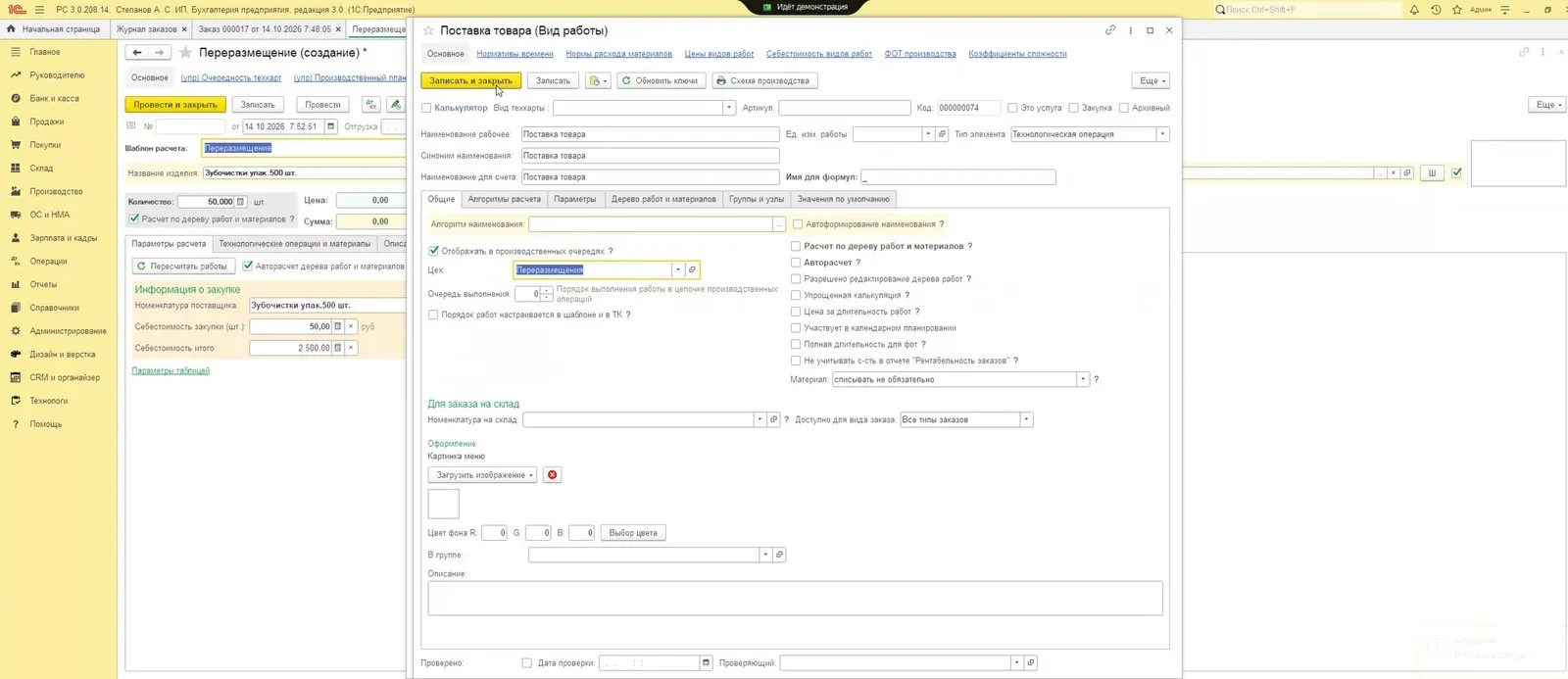The image size is (1568, 679).
Task: Open the 'Цех' dropdown arrow
Action: pyautogui.click(x=678, y=269)
